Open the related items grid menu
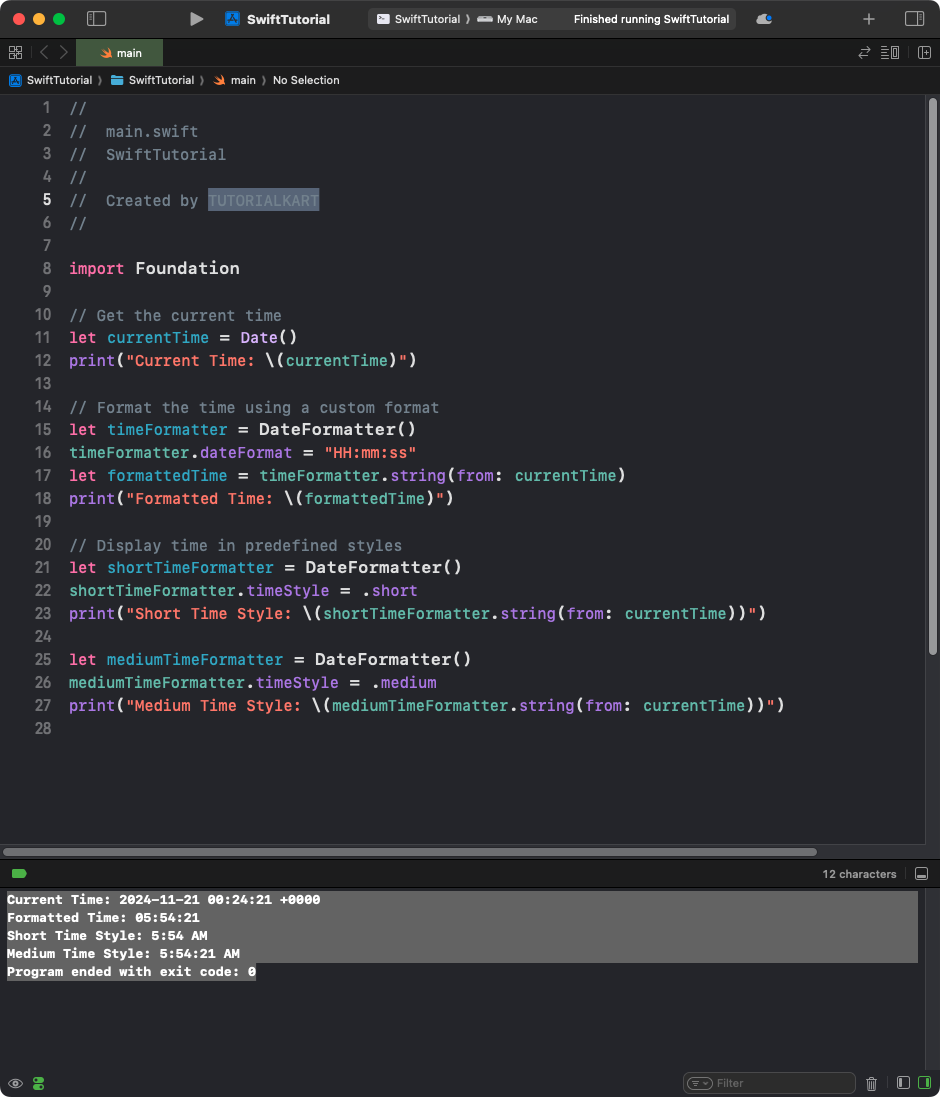 tap(15, 52)
